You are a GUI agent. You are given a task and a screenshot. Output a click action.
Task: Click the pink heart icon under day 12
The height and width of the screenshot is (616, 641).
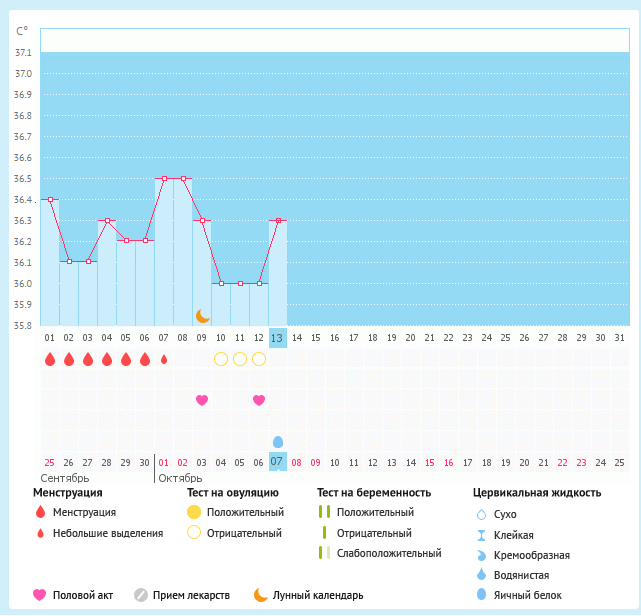[x=259, y=400]
